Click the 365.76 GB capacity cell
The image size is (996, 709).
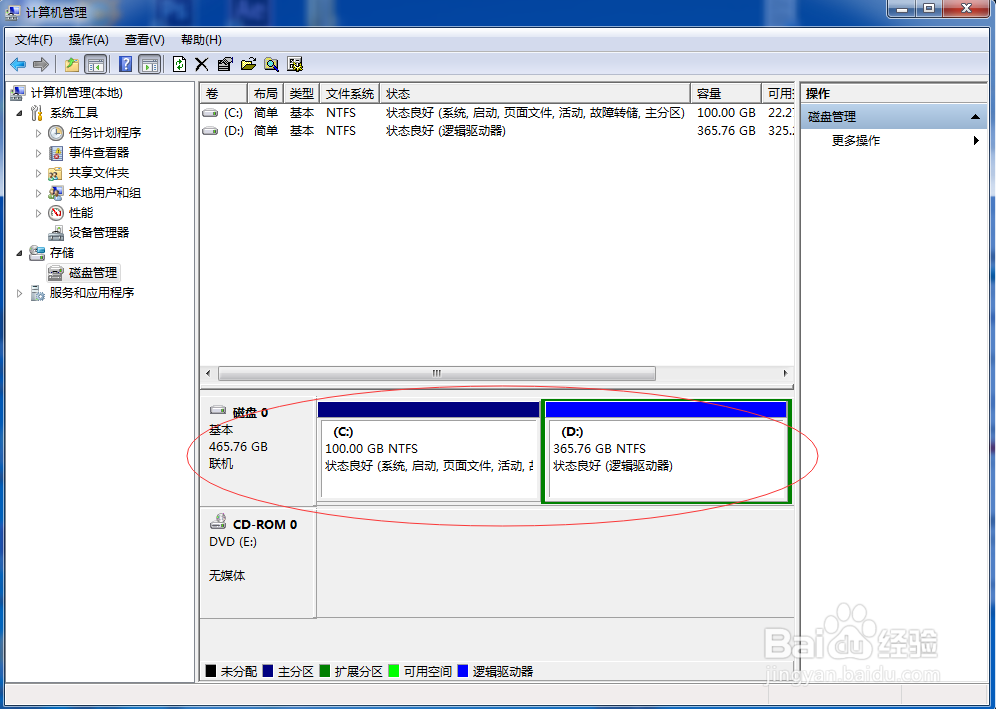click(726, 131)
